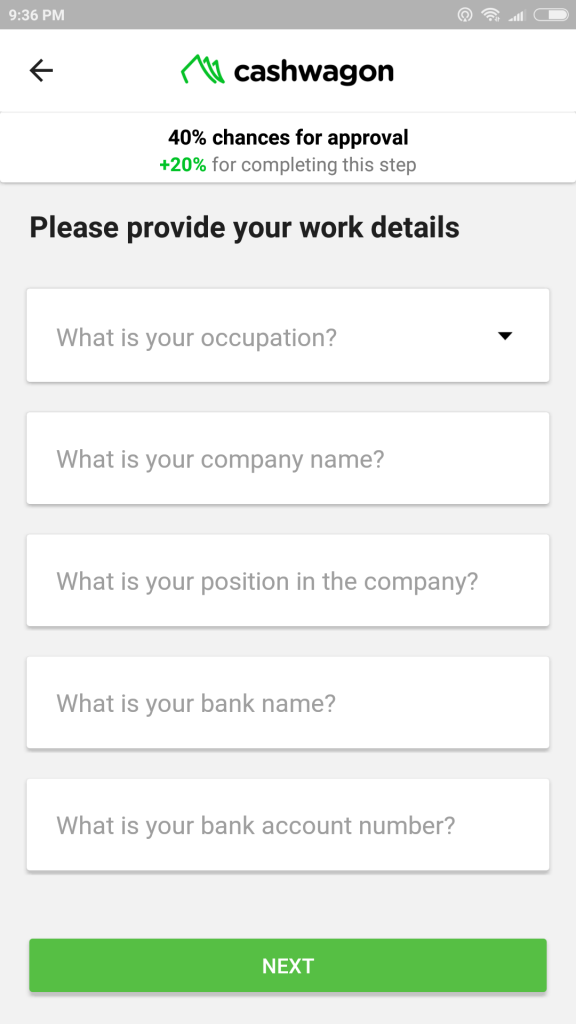Screen dimensions: 576x1024
Task: Open the occupation dropdown list
Action: click(x=288, y=336)
